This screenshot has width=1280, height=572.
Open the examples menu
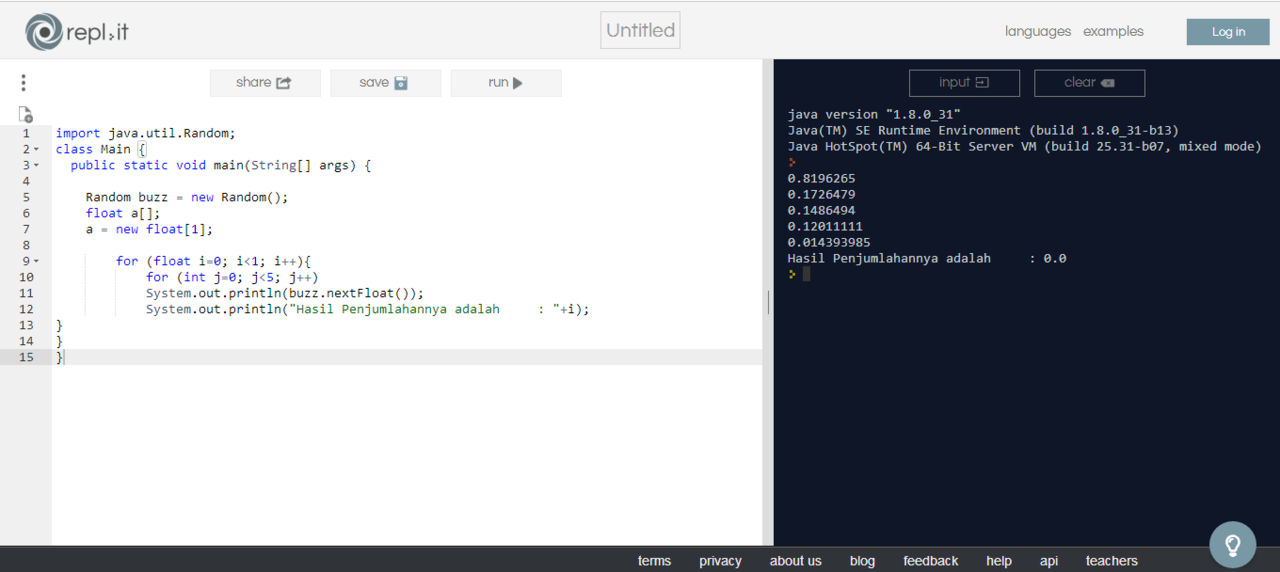(1113, 32)
